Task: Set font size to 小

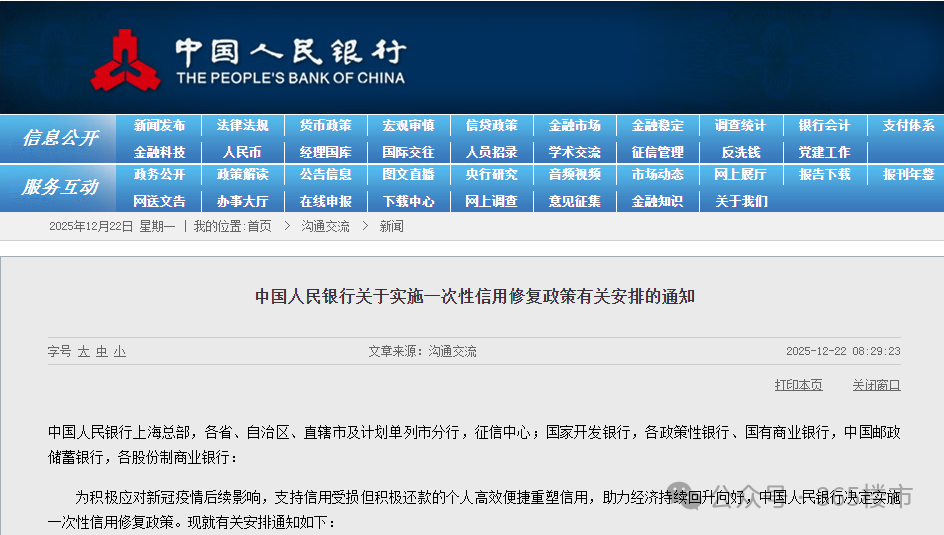Action: click(x=120, y=352)
